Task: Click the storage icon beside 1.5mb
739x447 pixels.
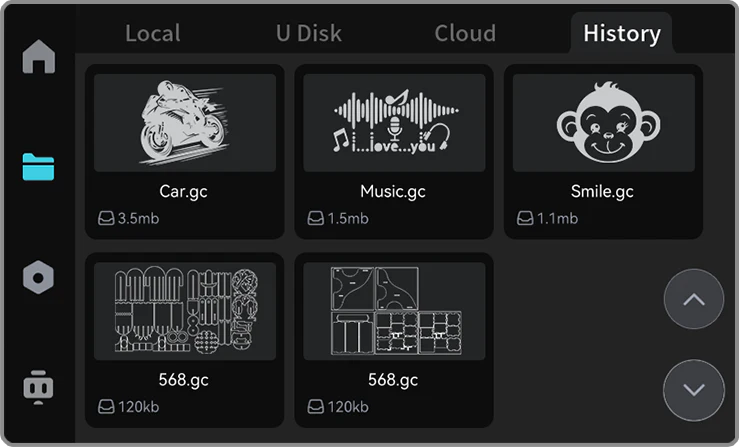Action: [315, 218]
